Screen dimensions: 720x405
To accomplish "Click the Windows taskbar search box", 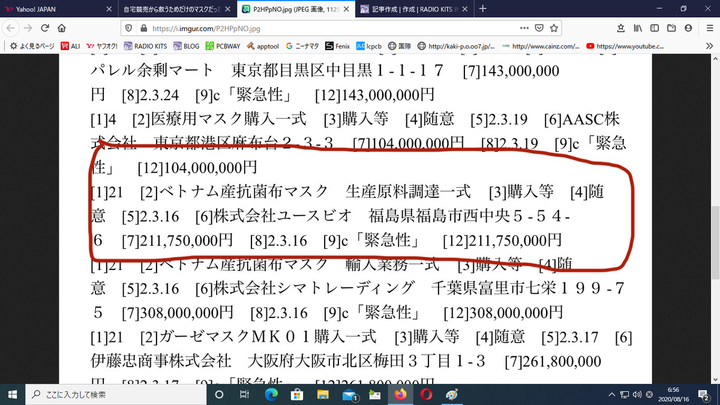I will (x=110, y=393).
